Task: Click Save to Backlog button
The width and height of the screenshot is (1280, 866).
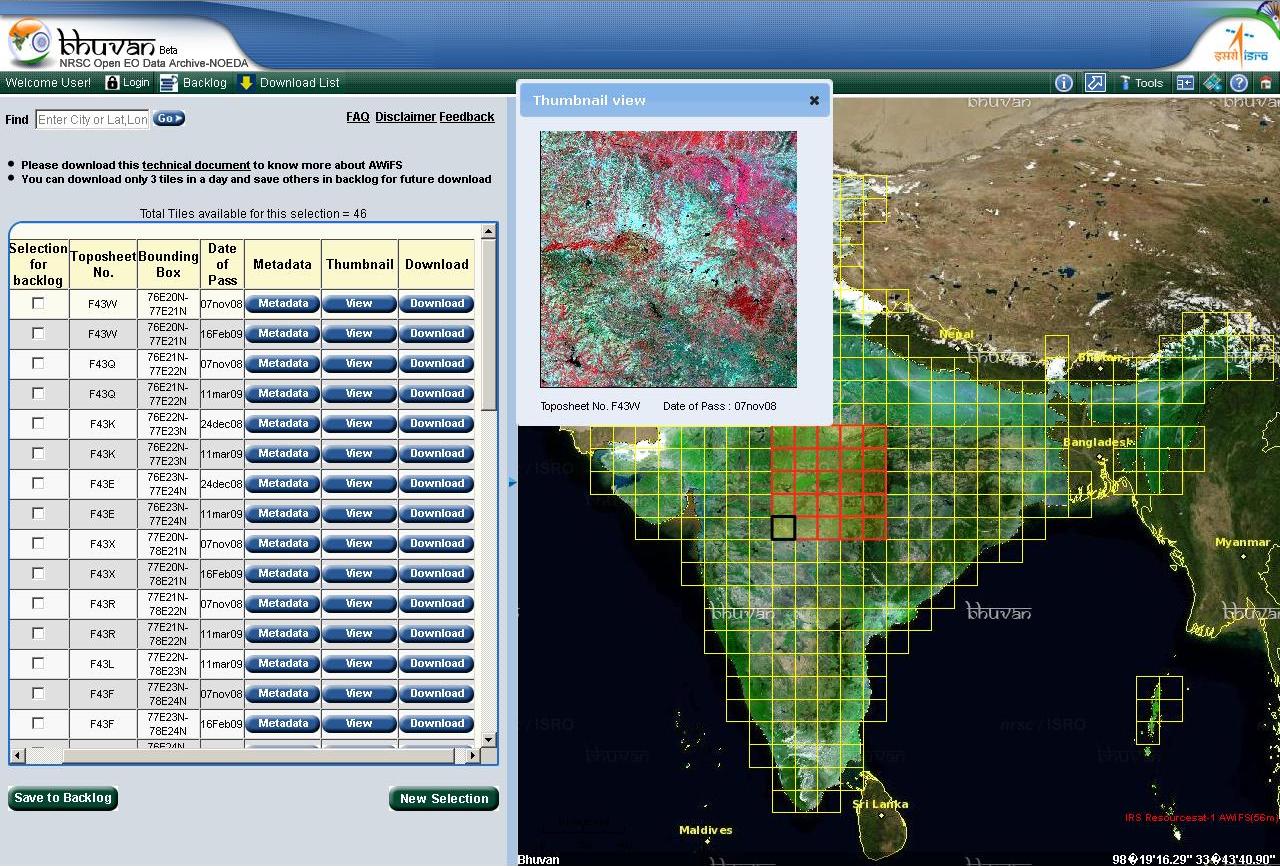Action: coord(63,798)
